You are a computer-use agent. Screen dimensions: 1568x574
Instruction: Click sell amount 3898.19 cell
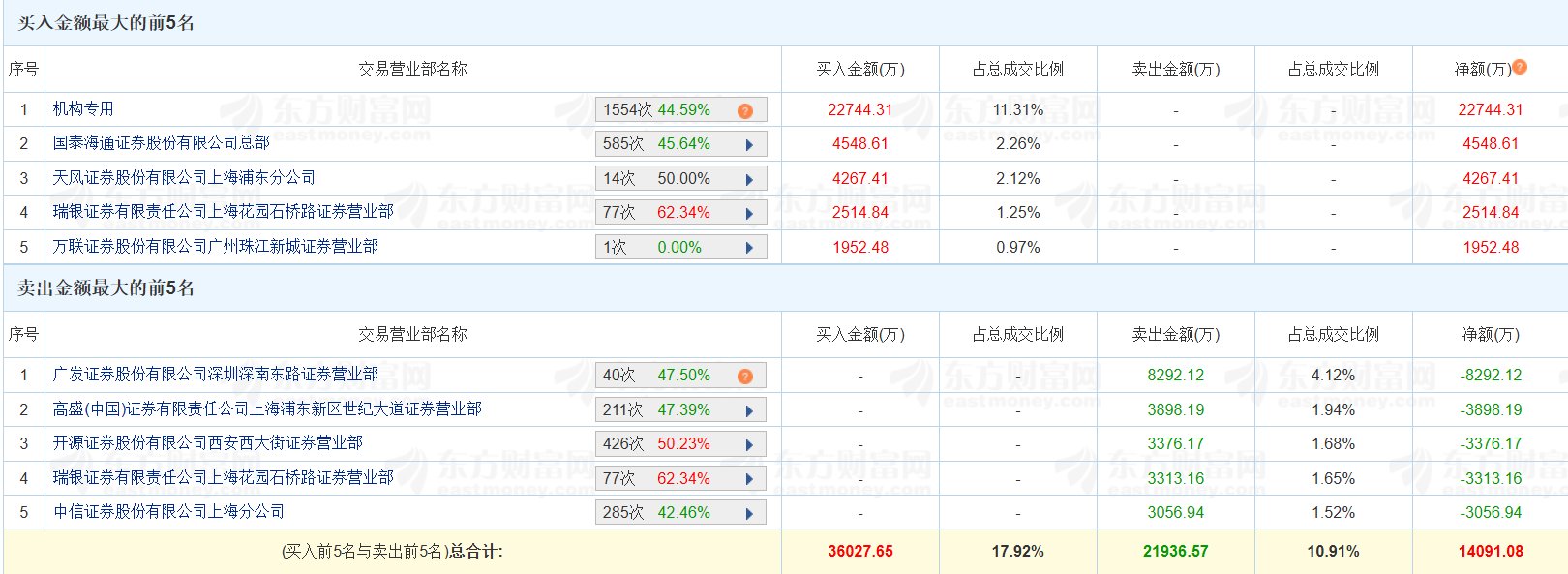[x=1176, y=409]
